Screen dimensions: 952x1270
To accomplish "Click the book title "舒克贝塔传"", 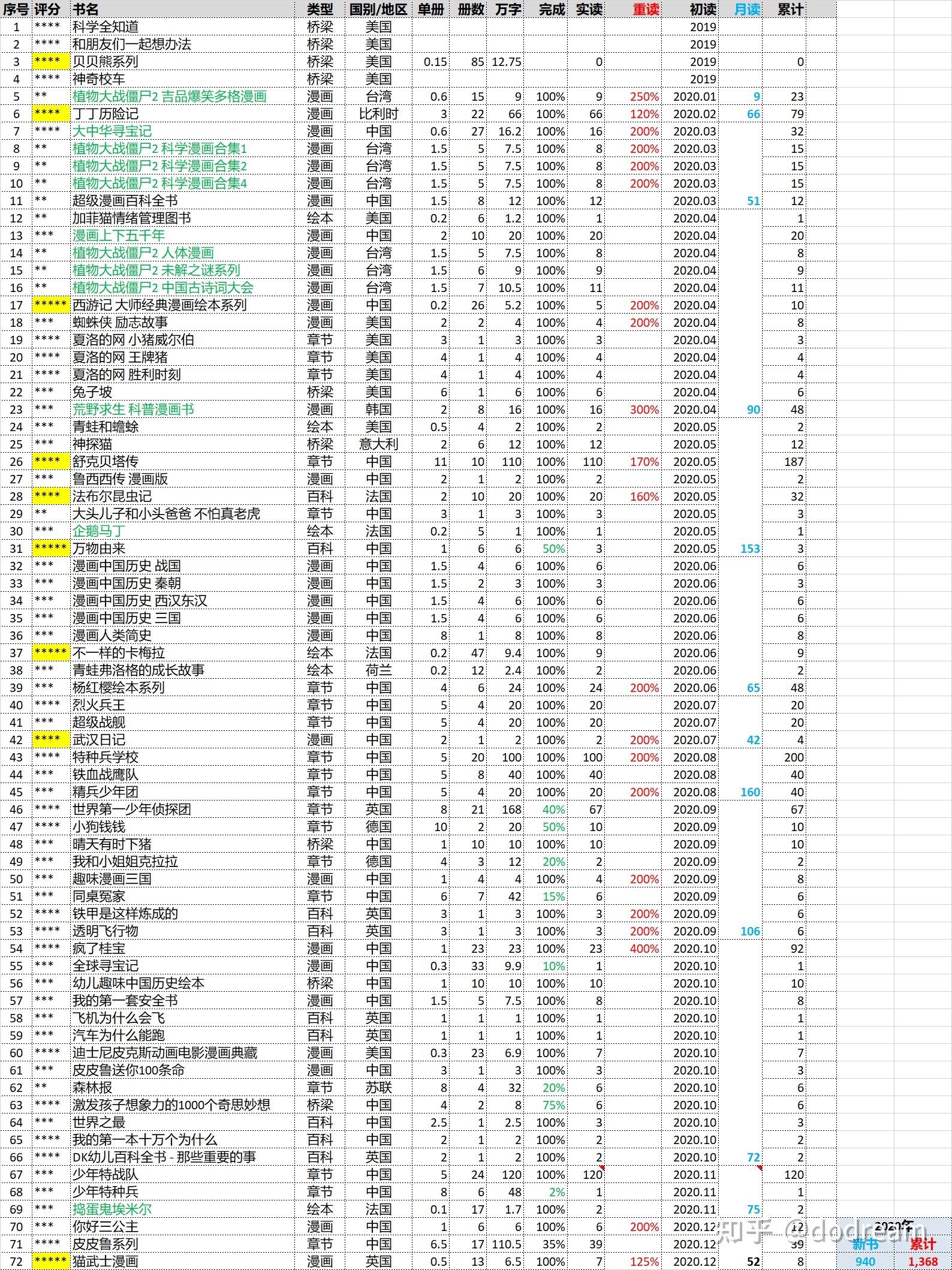I will pos(106,462).
